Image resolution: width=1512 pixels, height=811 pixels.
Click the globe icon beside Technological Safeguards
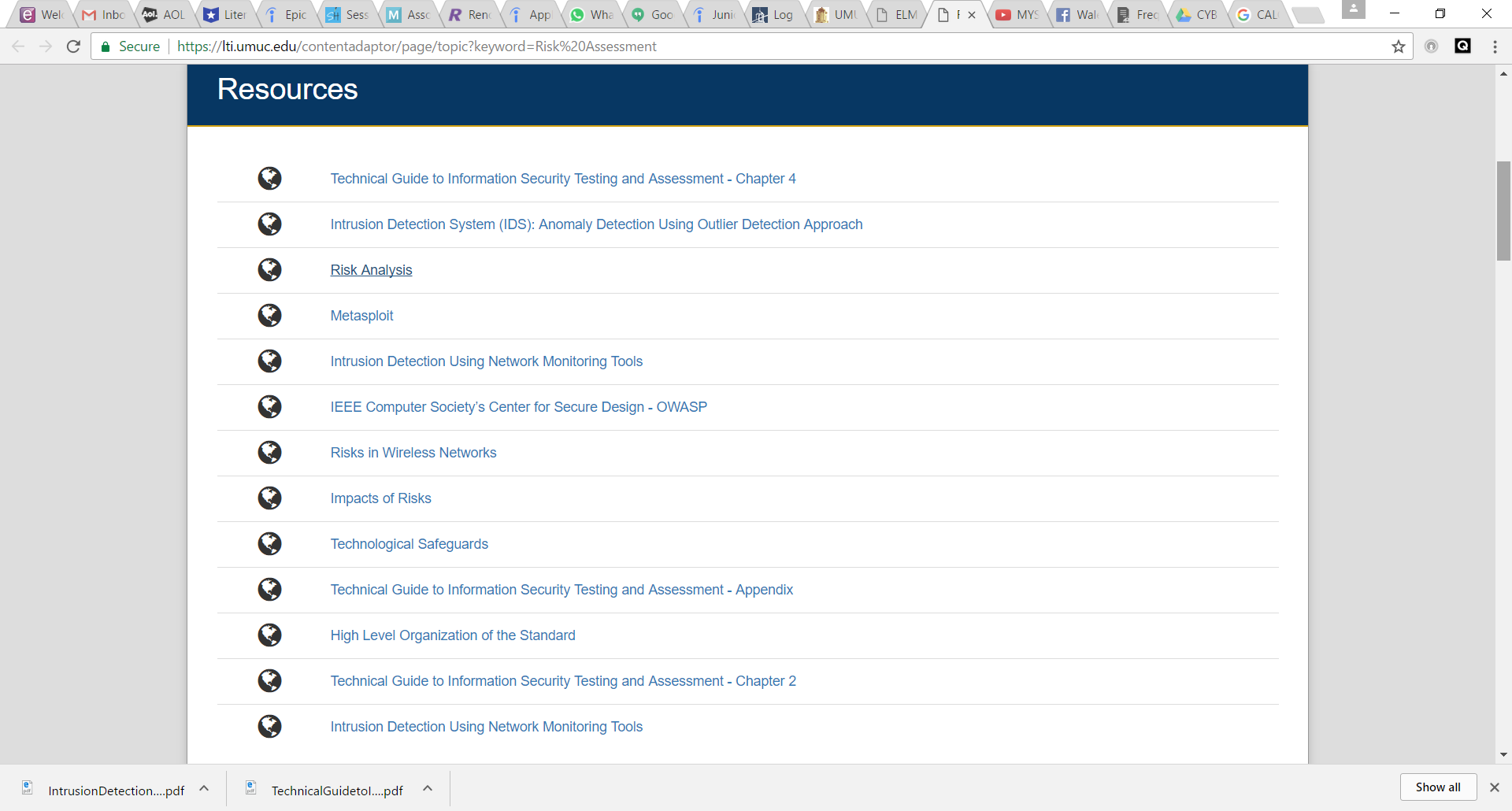(269, 544)
